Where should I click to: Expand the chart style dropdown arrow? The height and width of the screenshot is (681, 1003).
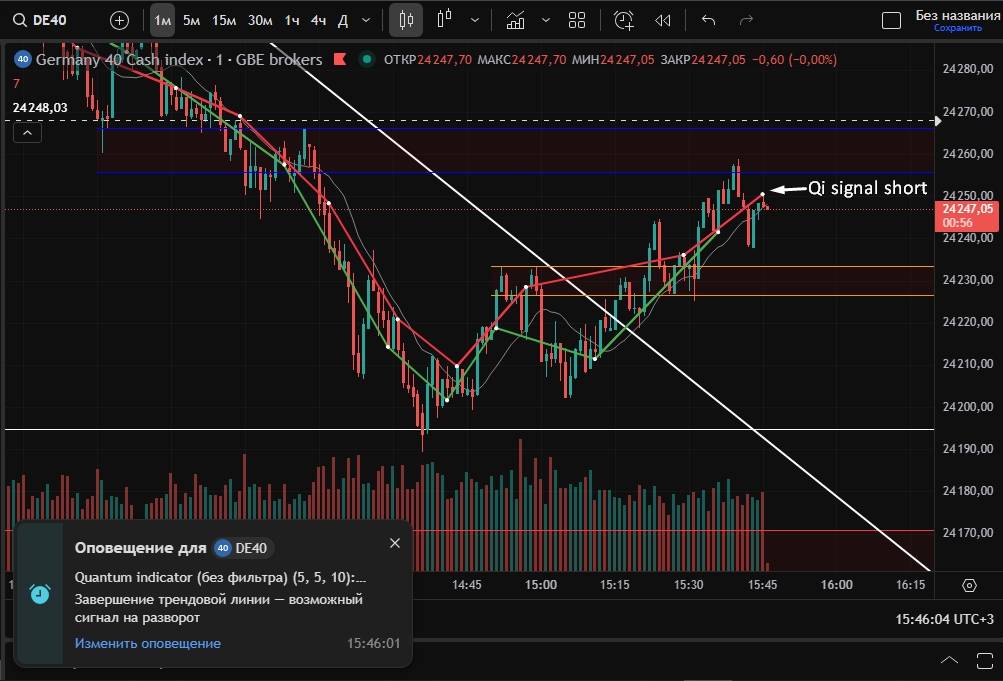pyautogui.click(x=474, y=20)
